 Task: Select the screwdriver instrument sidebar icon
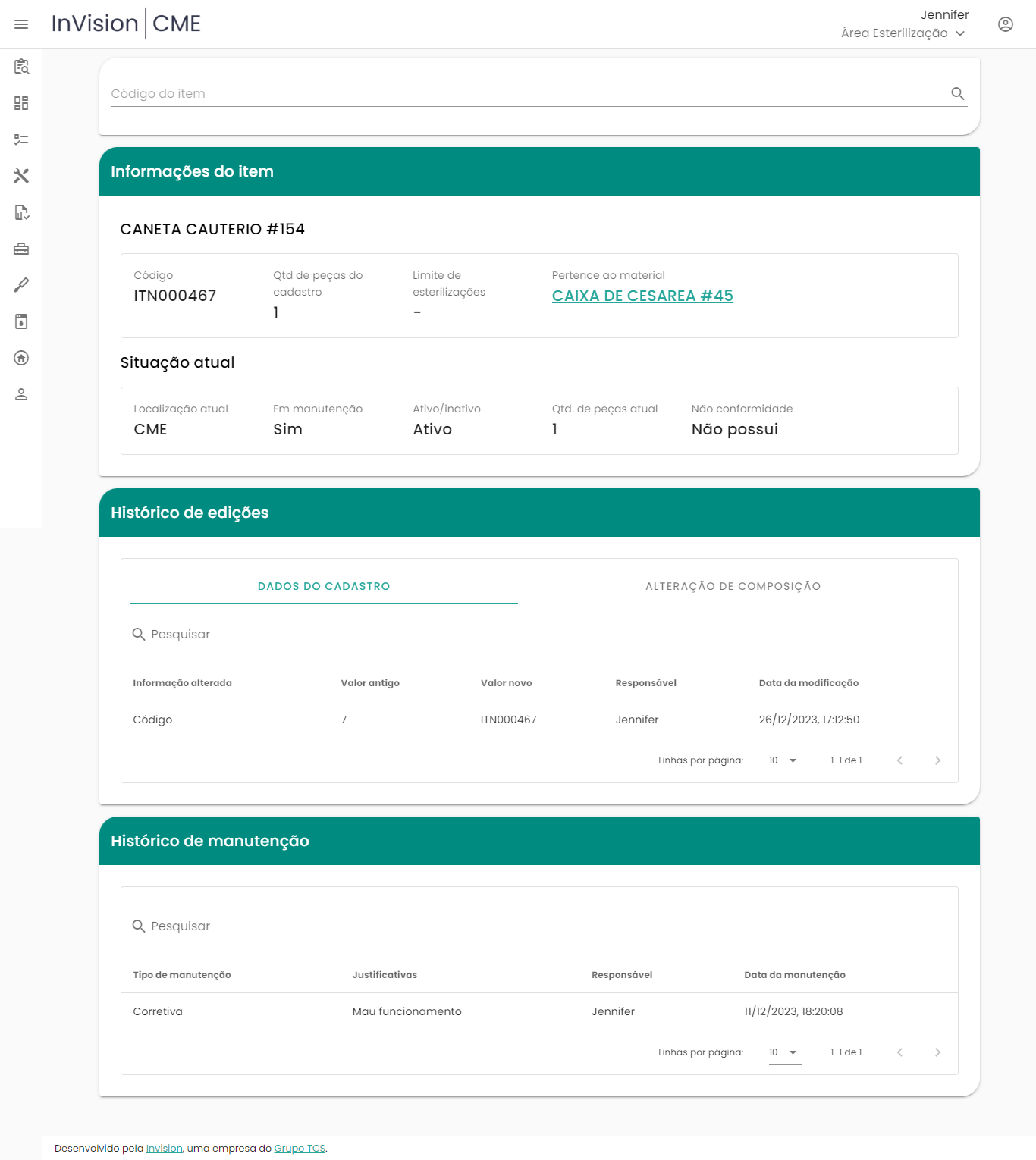[21, 285]
